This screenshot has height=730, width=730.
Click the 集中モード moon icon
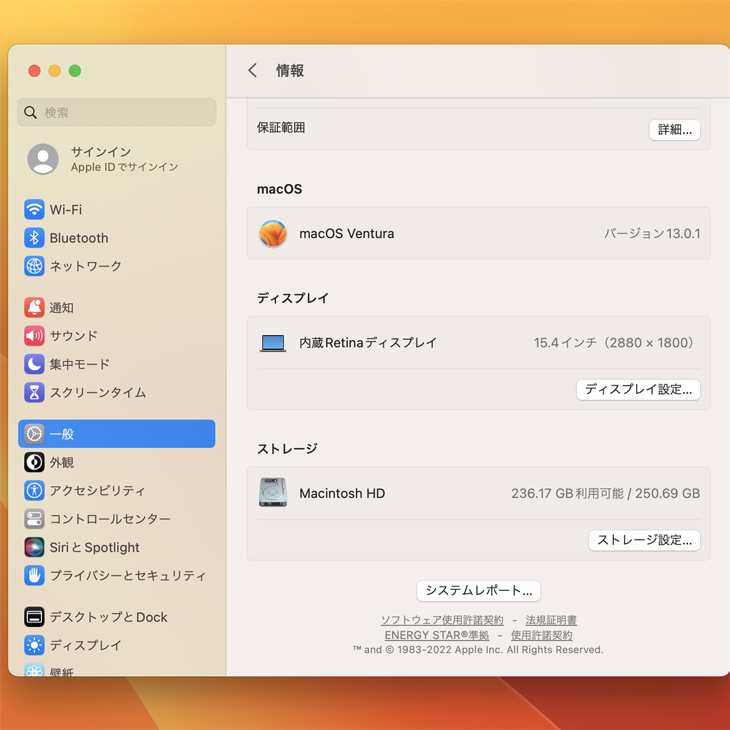(34, 364)
